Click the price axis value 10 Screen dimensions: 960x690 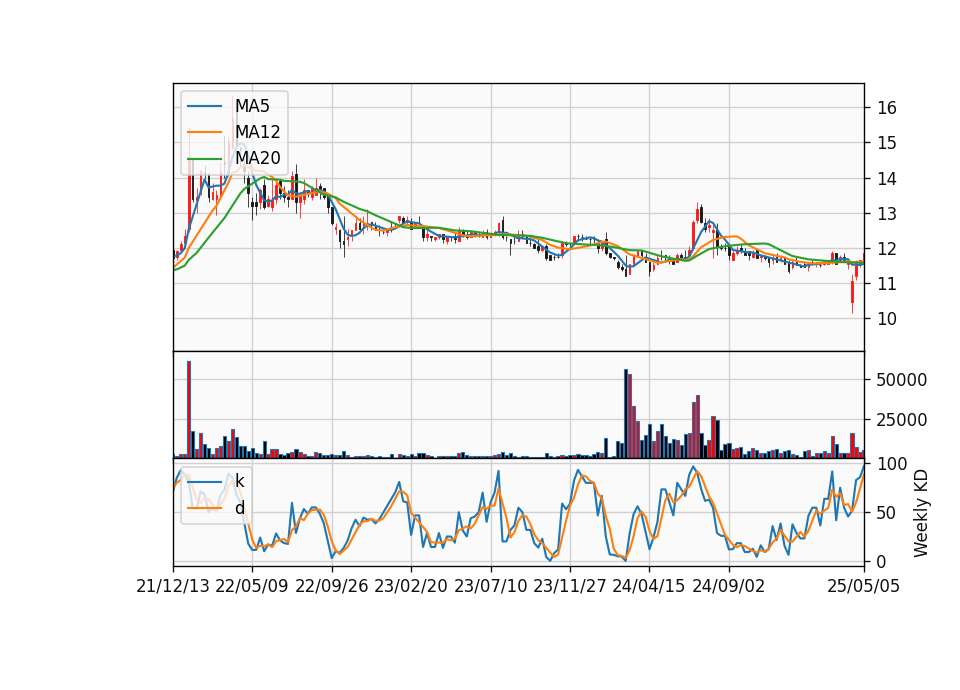click(887, 318)
